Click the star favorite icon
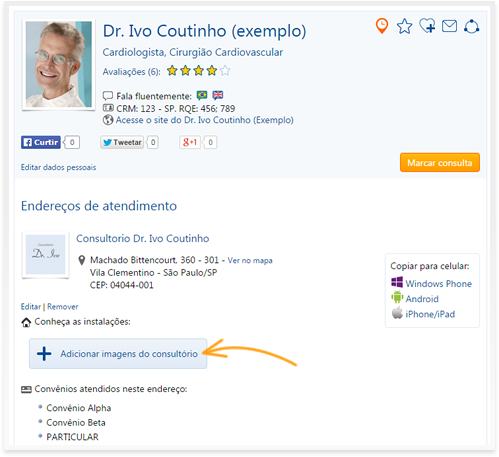The width and height of the screenshot is (499, 457). [404, 26]
